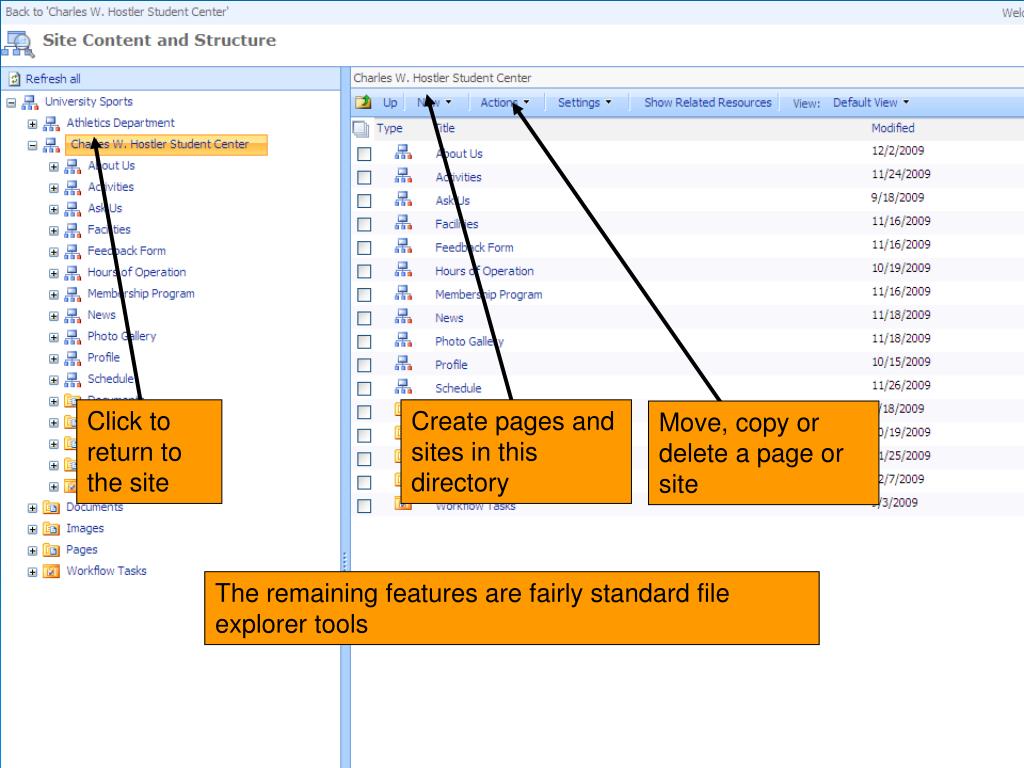Open the Default View dropdown
Viewport: 1024px width, 768px height.
click(x=871, y=103)
